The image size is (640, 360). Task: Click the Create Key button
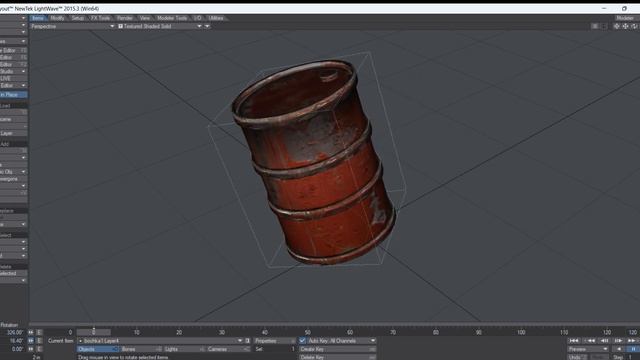pos(337,349)
